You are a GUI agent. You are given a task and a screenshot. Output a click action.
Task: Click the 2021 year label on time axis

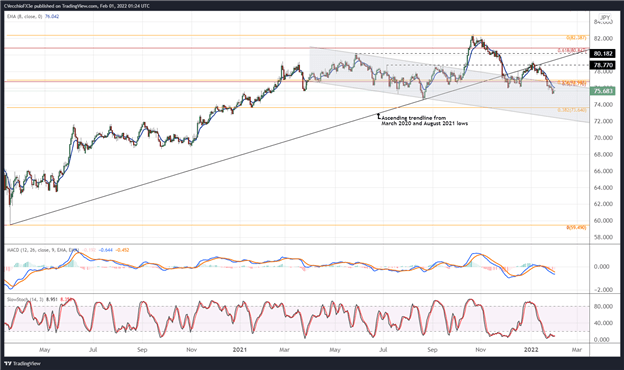click(x=240, y=350)
